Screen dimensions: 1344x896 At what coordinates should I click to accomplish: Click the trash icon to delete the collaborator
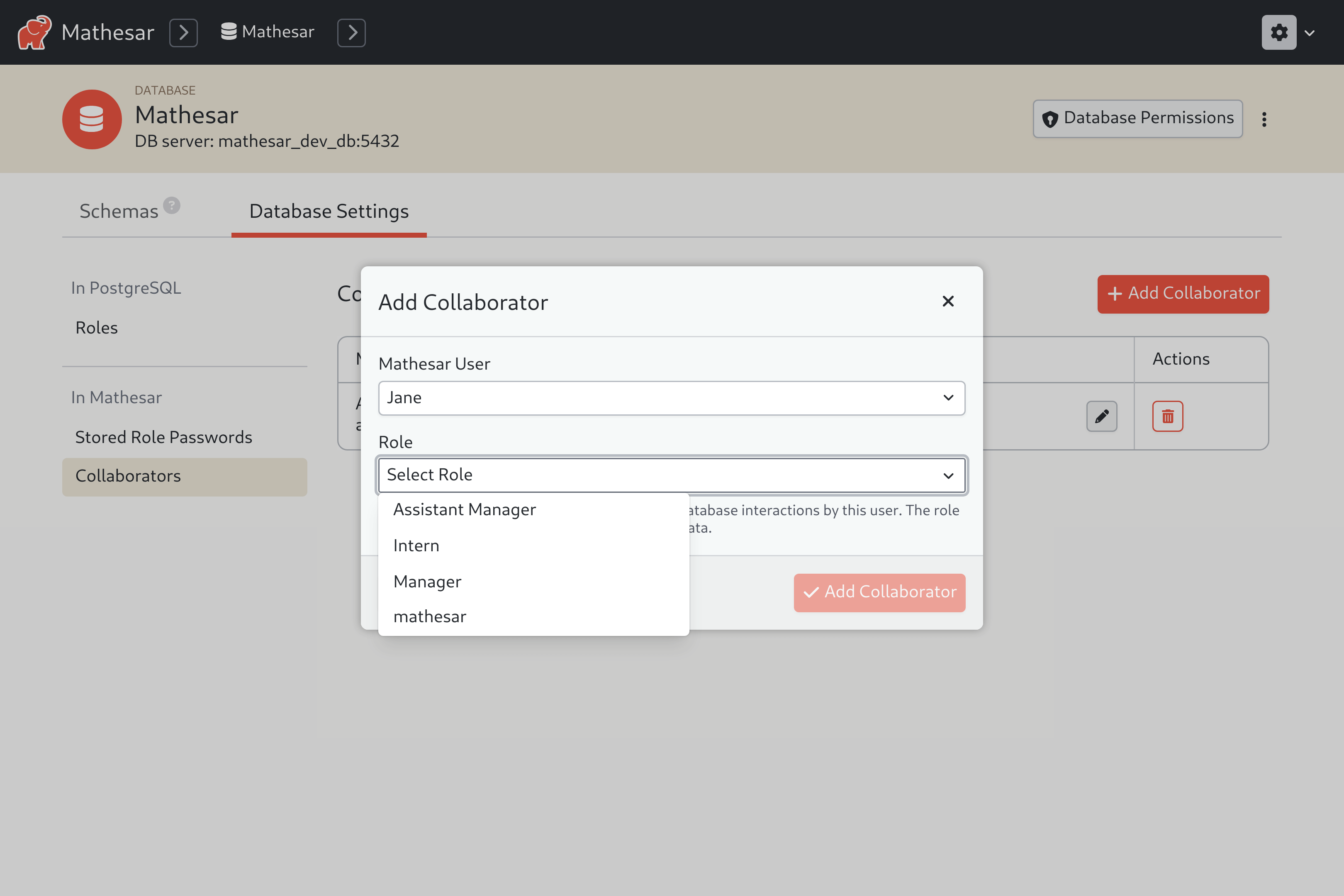pyautogui.click(x=1167, y=416)
